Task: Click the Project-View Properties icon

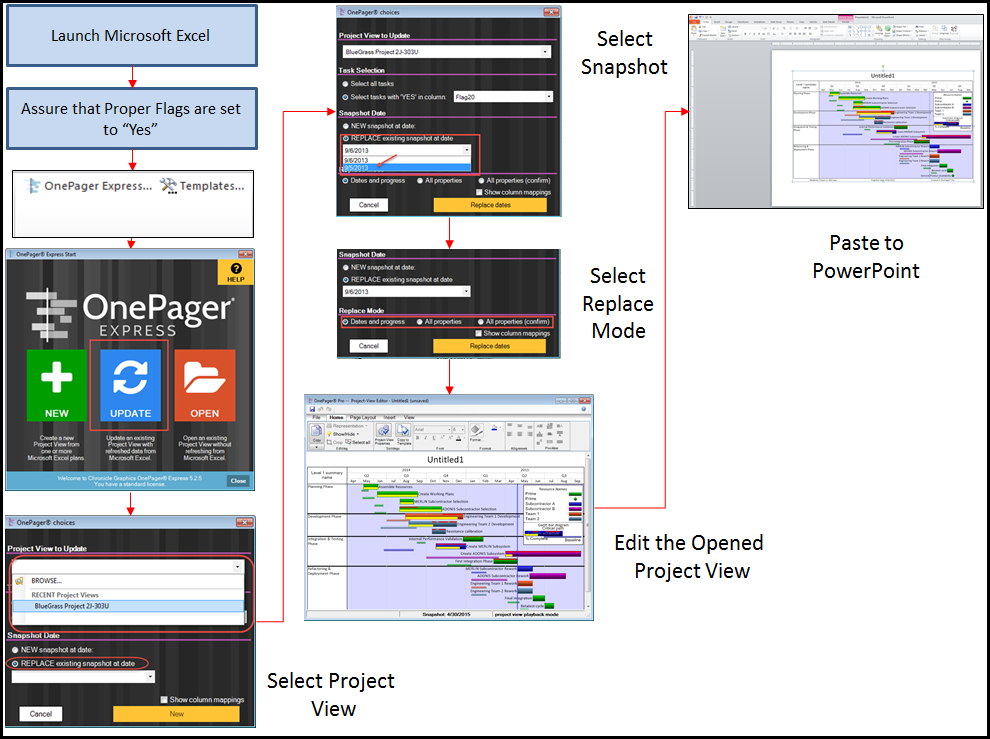Action: 383,432
